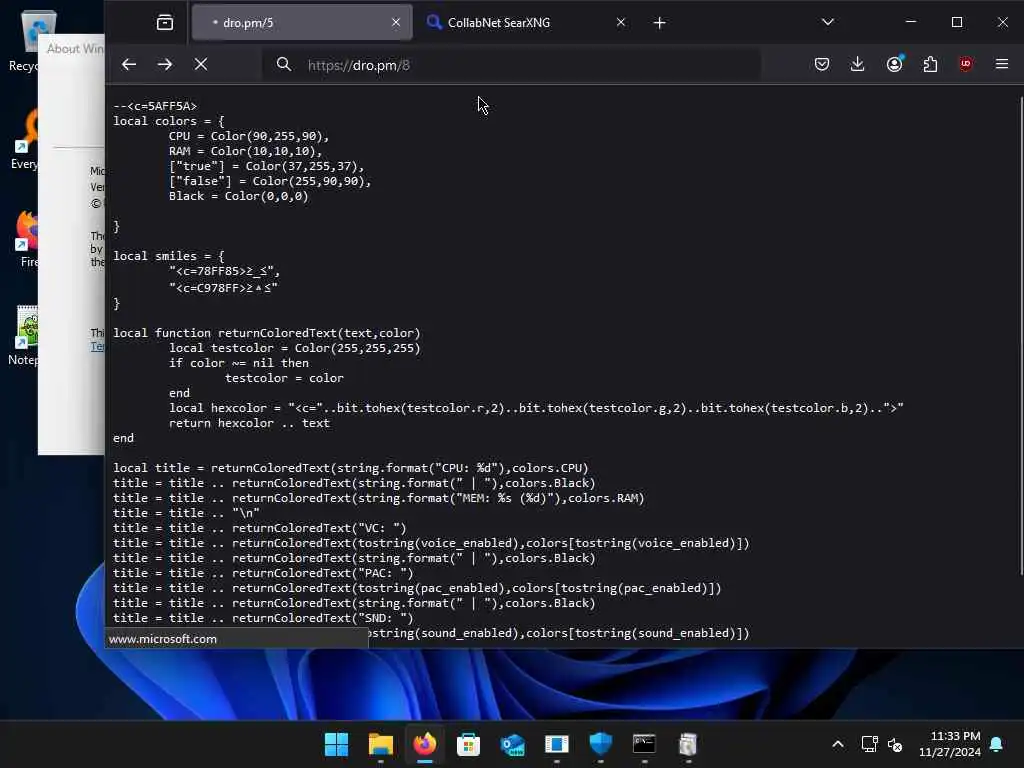
Task: Go forward to the next page
Action: click(165, 64)
